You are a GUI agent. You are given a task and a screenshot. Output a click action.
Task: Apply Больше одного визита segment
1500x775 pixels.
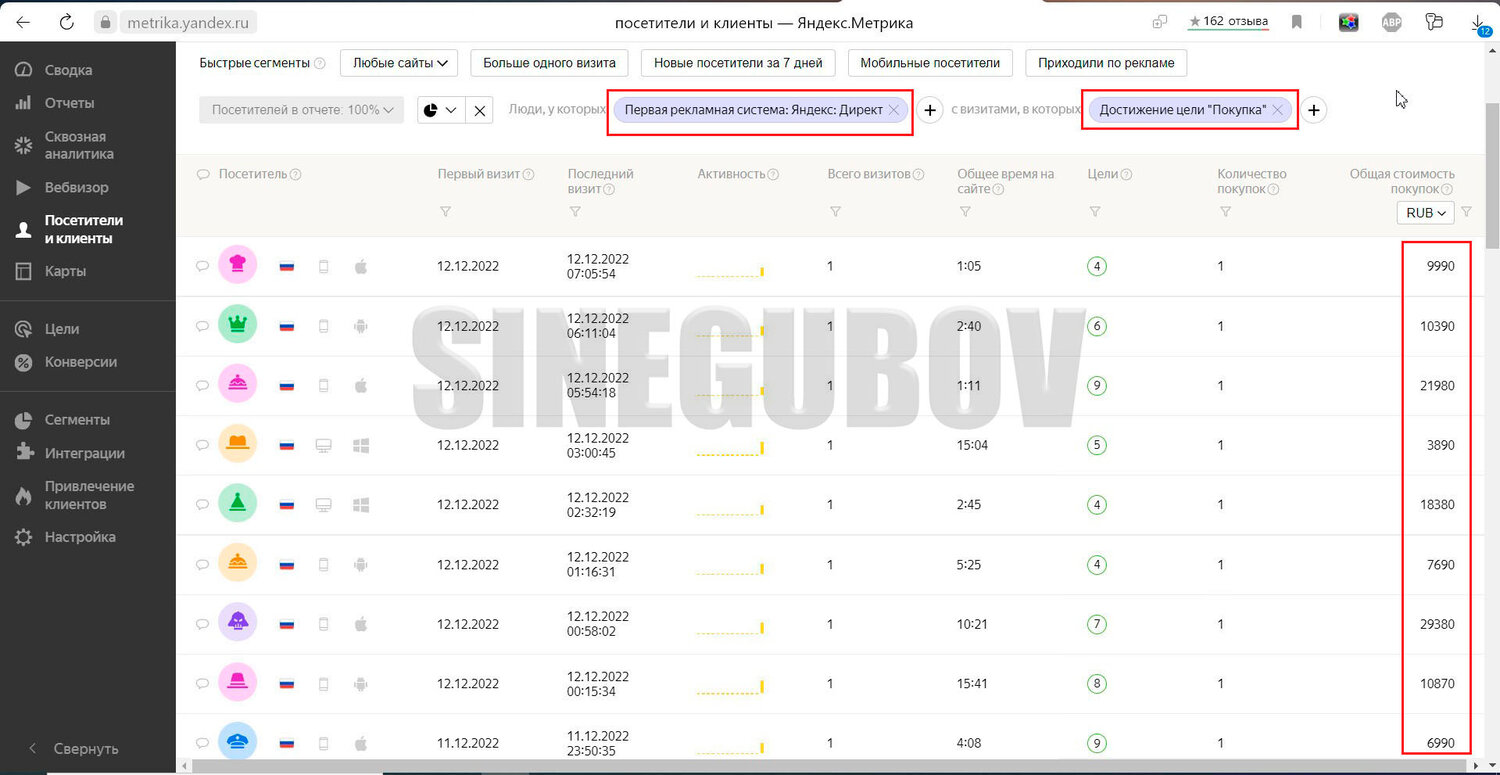pyautogui.click(x=549, y=63)
